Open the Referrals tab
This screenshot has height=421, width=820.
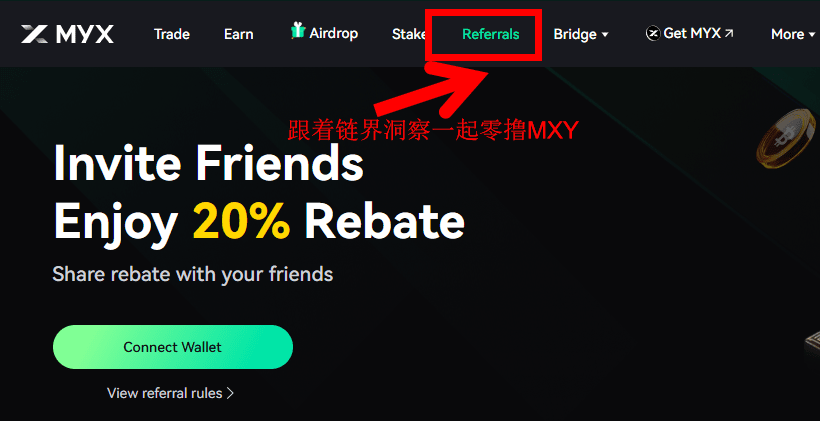coord(491,35)
